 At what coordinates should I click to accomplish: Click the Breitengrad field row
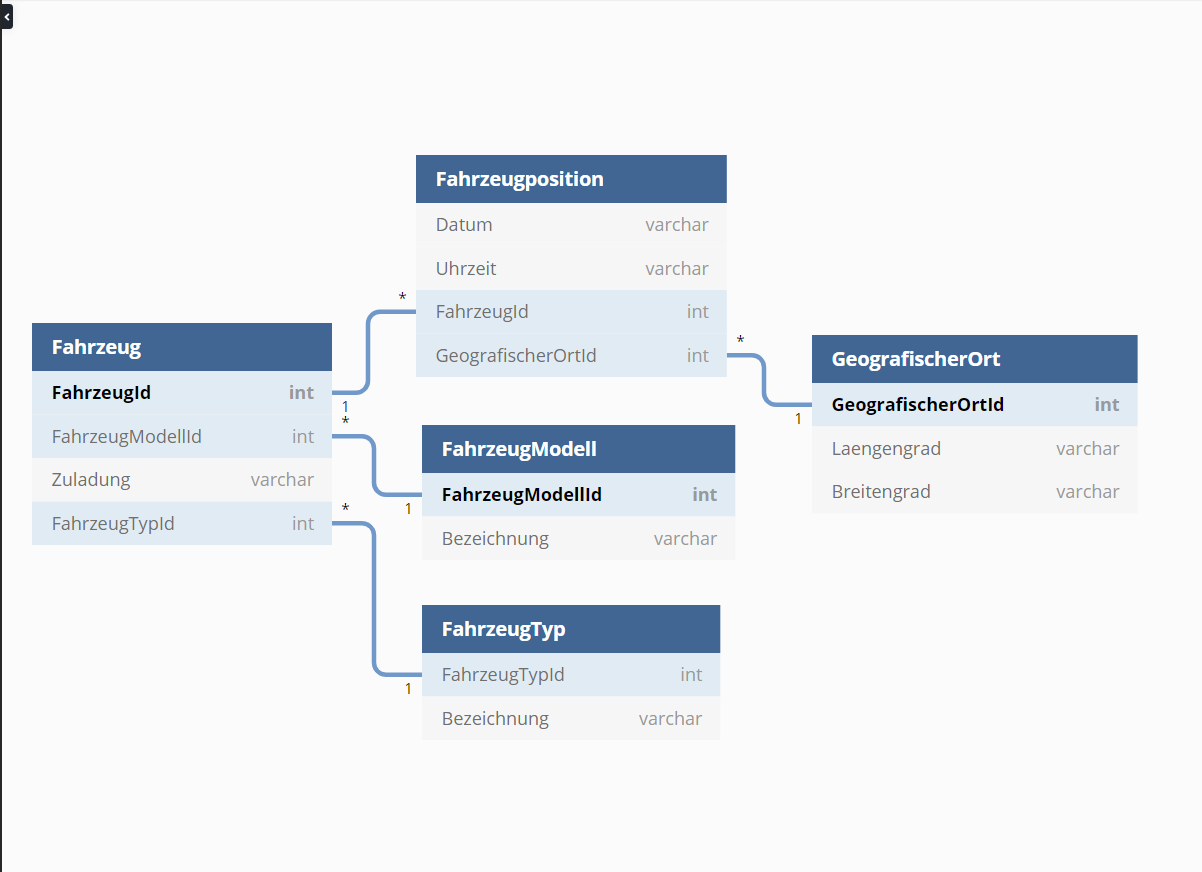(x=975, y=492)
